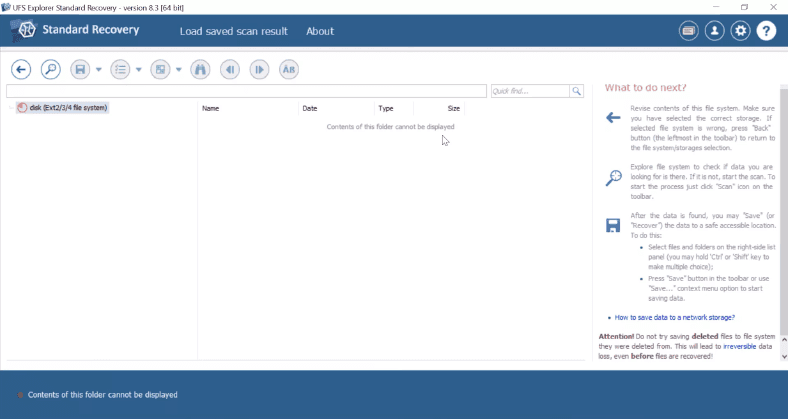
Task: Minimize the UFS Explorer window
Action: click(716, 7)
